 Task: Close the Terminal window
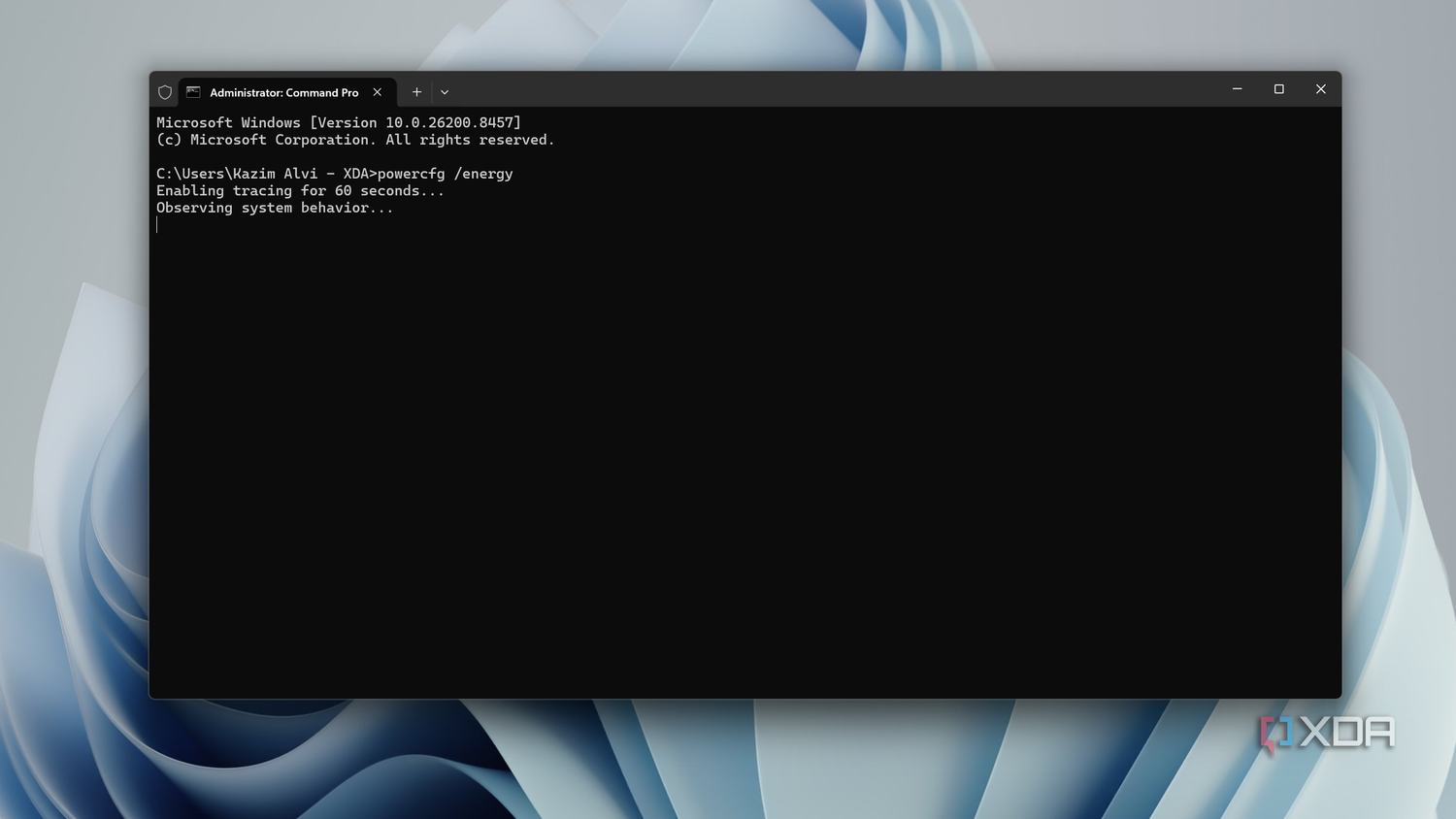1321,89
